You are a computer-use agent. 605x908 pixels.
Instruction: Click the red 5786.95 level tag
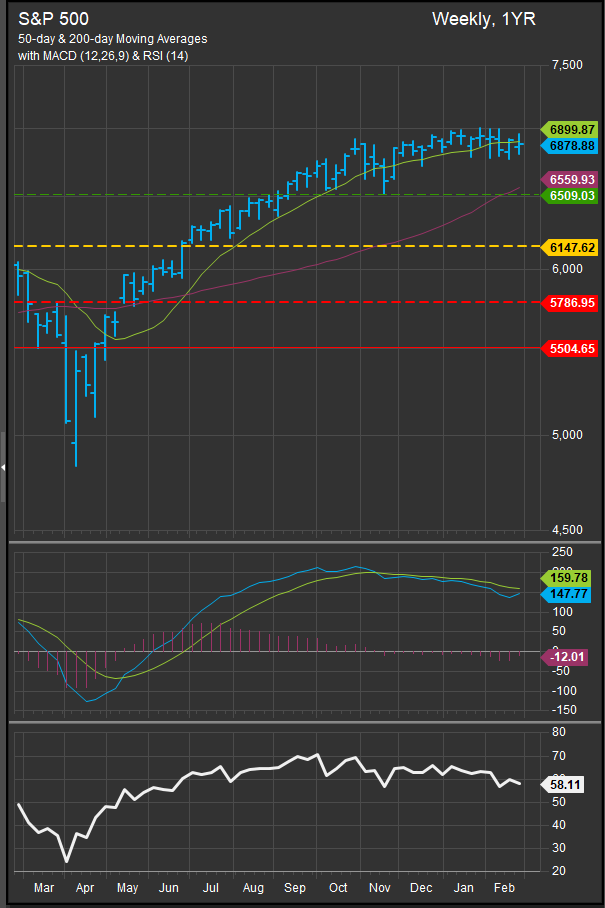pos(569,302)
